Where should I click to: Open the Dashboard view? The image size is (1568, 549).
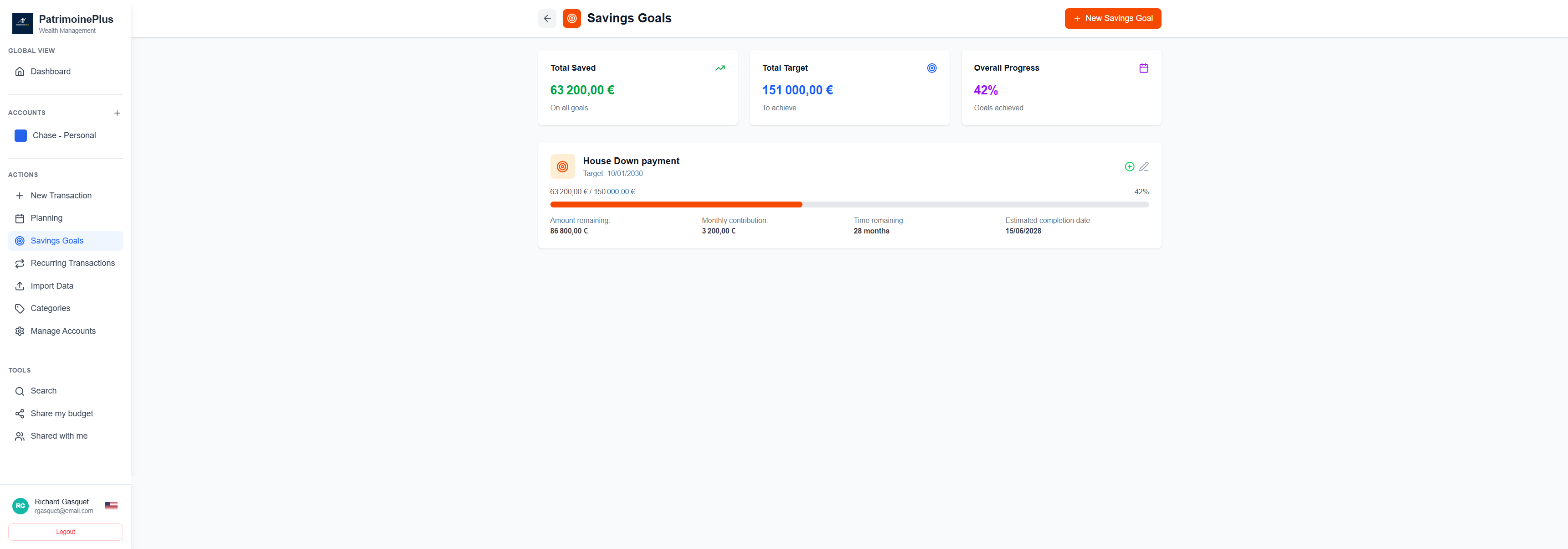[51, 71]
